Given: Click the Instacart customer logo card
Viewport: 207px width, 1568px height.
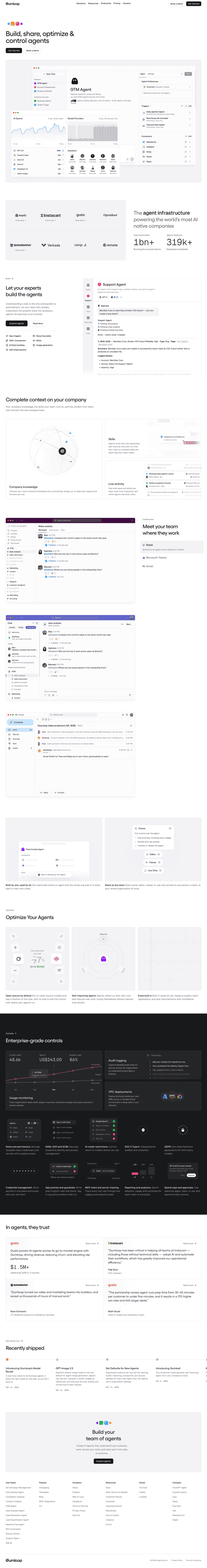Looking at the screenshot, I should click(50, 216).
